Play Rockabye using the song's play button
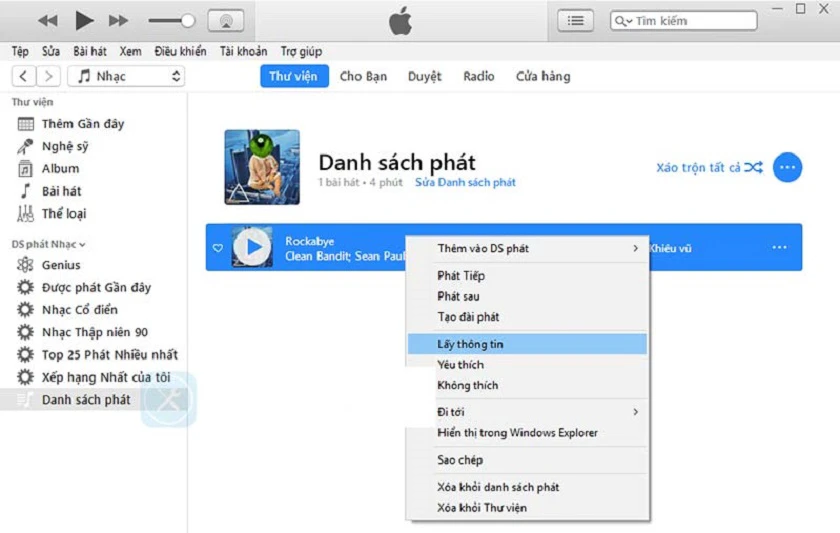The image size is (840, 533). [253, 247]
